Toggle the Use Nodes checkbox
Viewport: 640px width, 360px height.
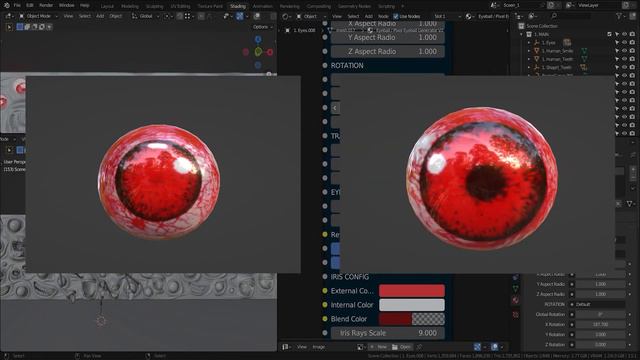[396, 16]
